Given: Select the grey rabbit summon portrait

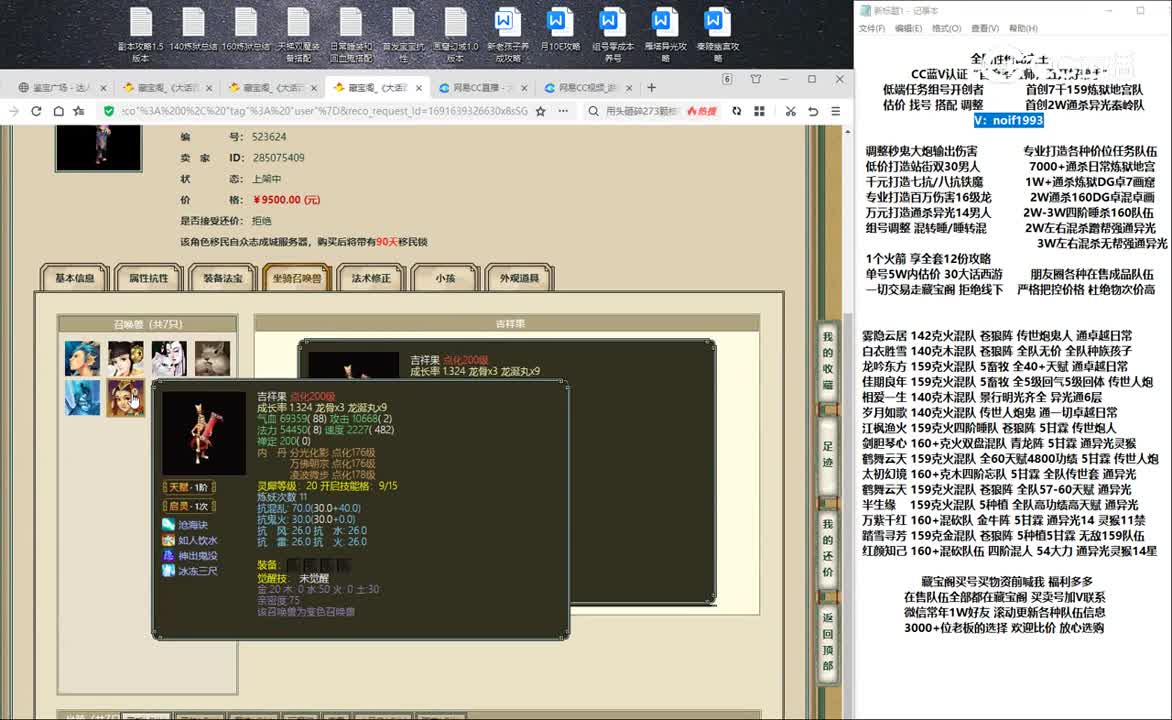Looking at the screenshot, I should [x=212, y=358].
